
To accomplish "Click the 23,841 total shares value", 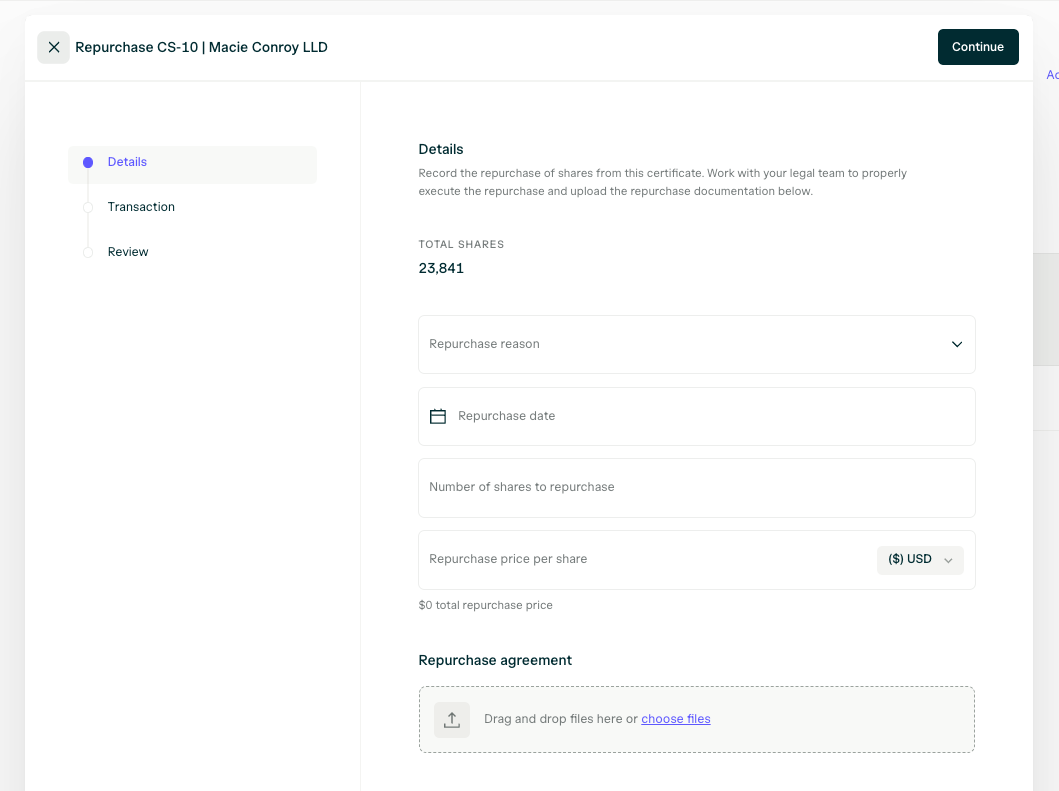I will tap(441, 268).
